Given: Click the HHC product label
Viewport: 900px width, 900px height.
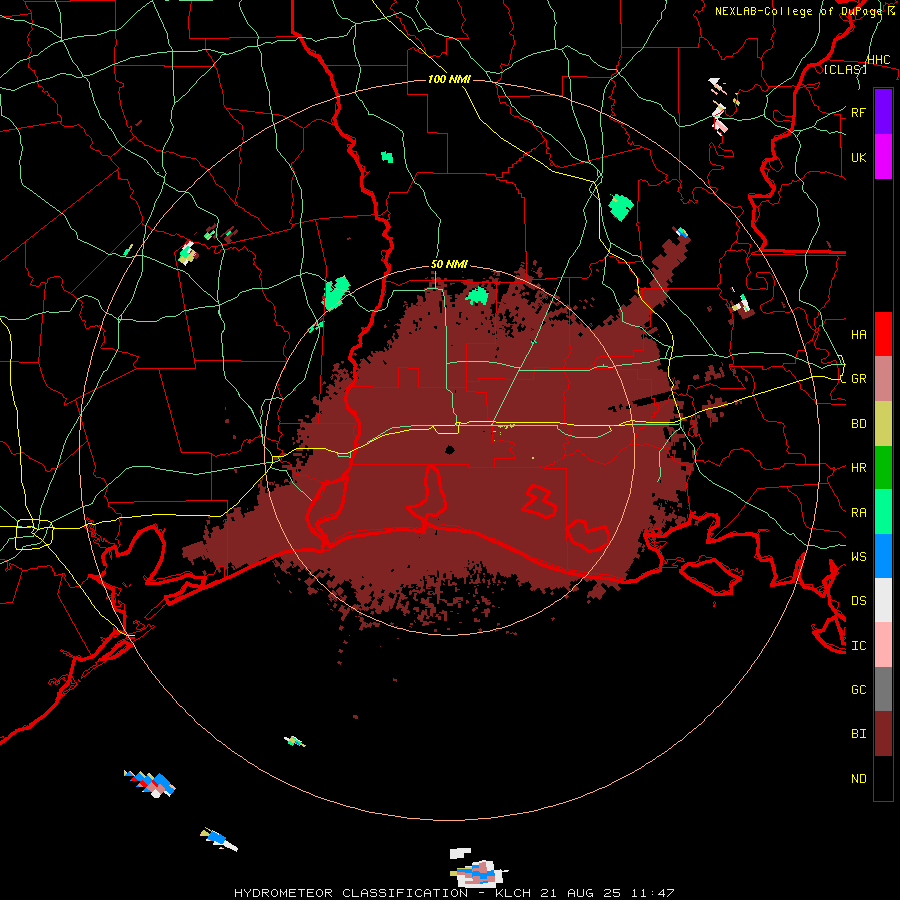Looking at the screenshot, I should [878, 60].
